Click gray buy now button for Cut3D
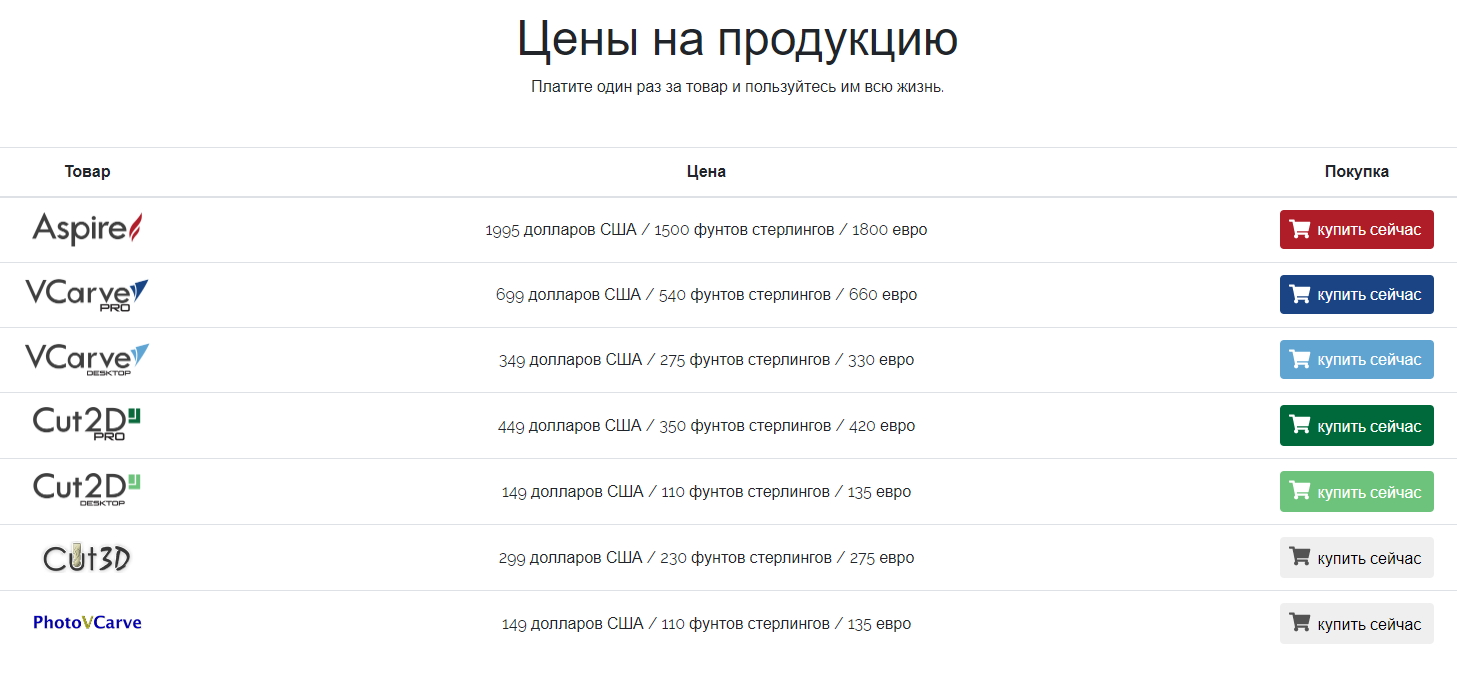 [1356, 558]
